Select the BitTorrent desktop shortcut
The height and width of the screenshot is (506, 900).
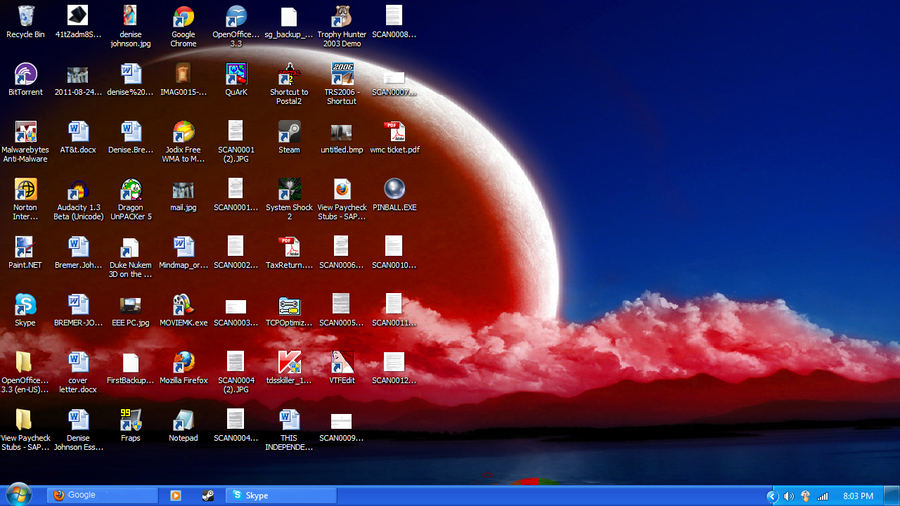tap(25, 74)
